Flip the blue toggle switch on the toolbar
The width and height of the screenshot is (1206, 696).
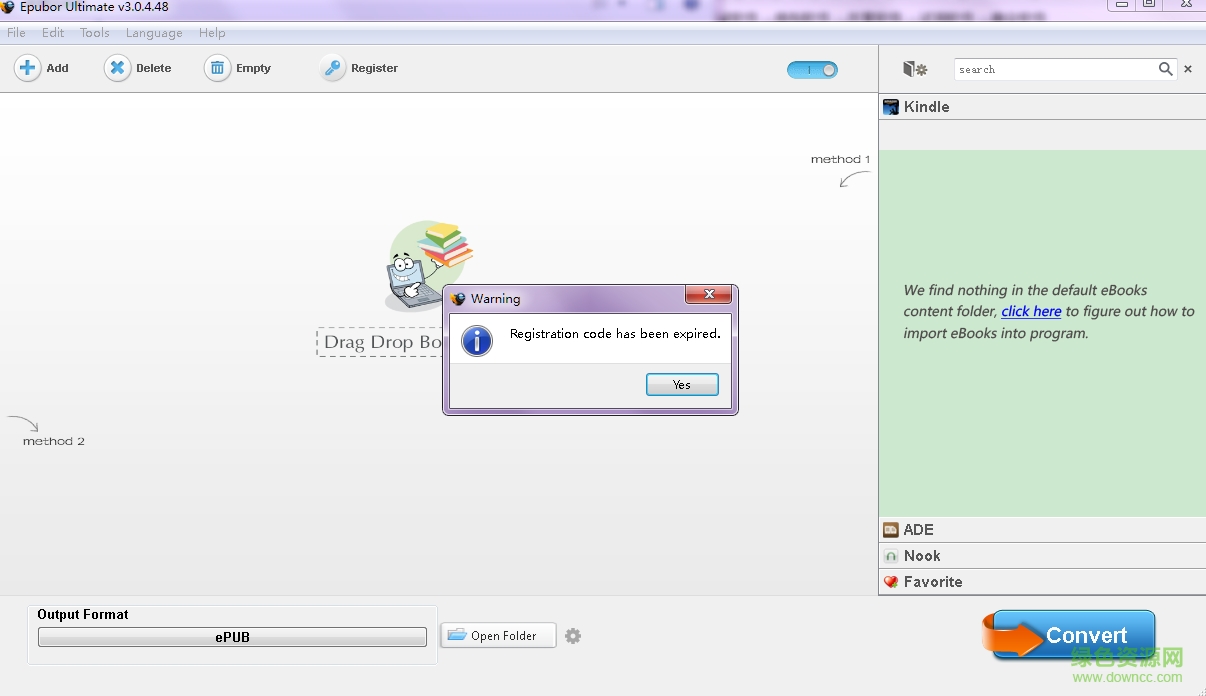[x=812, y=70]
